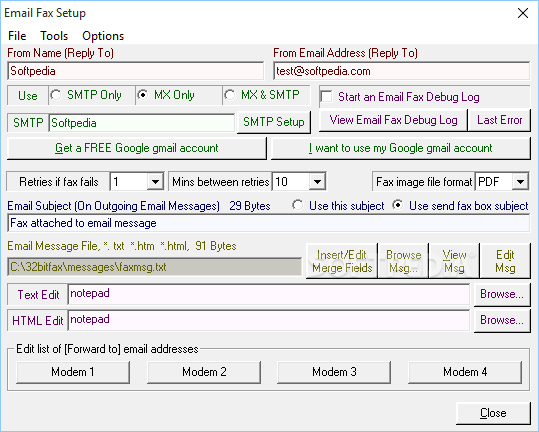This screenshot has height=432, width=539.
Task: Open the Fax image file format dropdown
Action: [520, 181]
